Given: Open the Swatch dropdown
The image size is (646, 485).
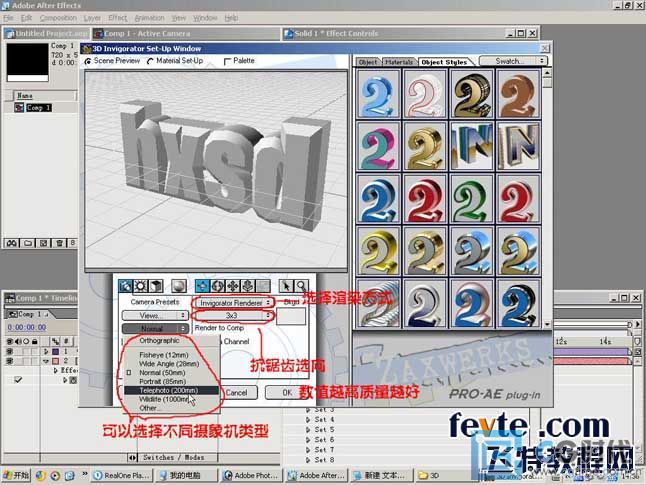Looking at the screenshot, I should [513, 61].
